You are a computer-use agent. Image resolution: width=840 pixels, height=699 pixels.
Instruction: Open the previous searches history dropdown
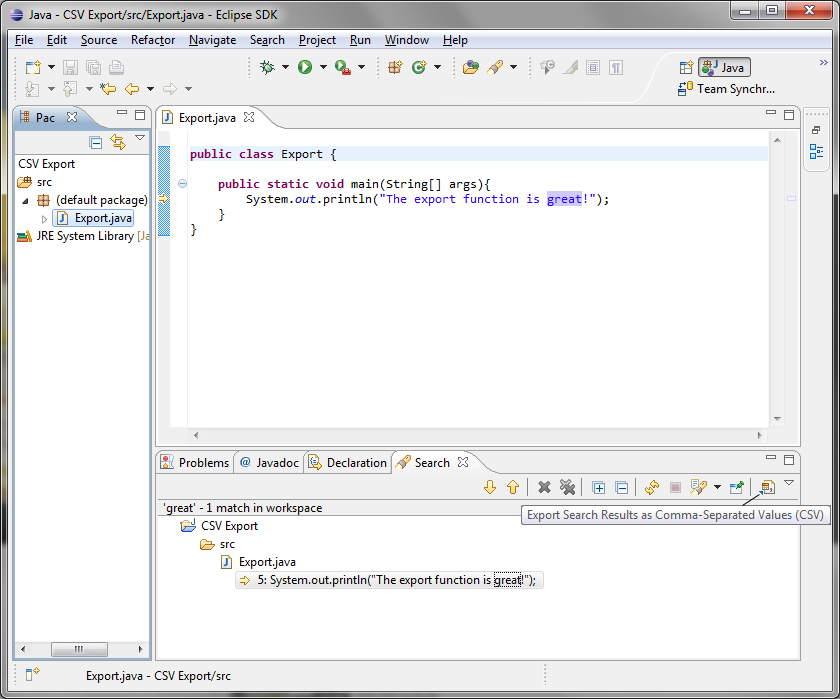[x=717, y=487]
